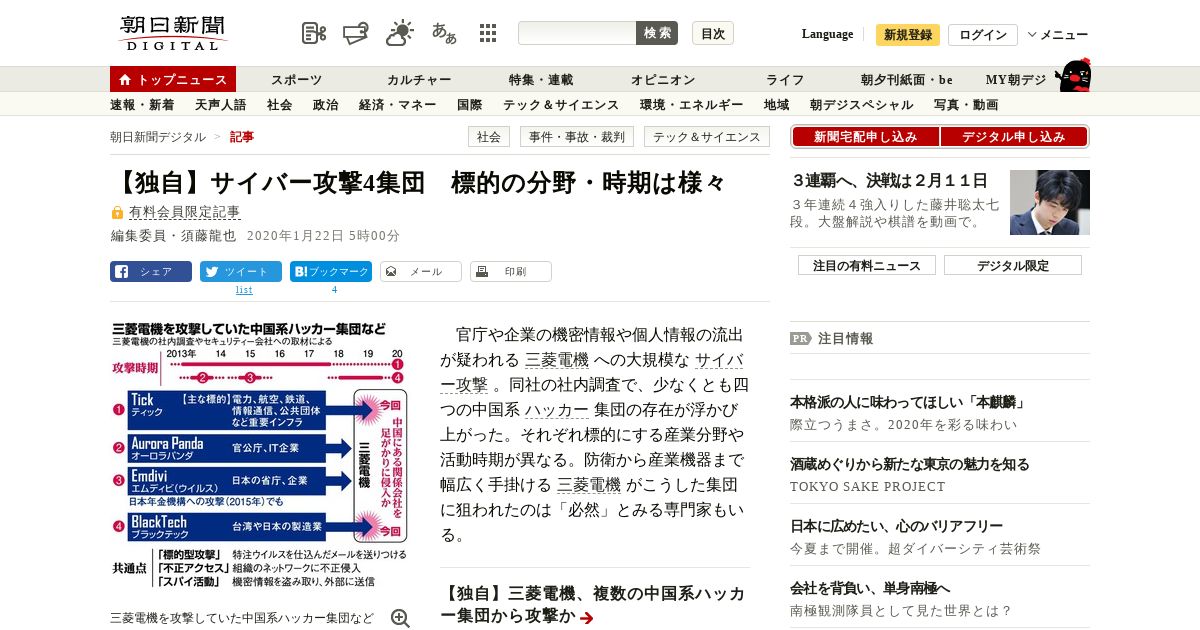Select 経済・マネー in sub-navigation
1200x630 pixels.
[x=398, y=104]
